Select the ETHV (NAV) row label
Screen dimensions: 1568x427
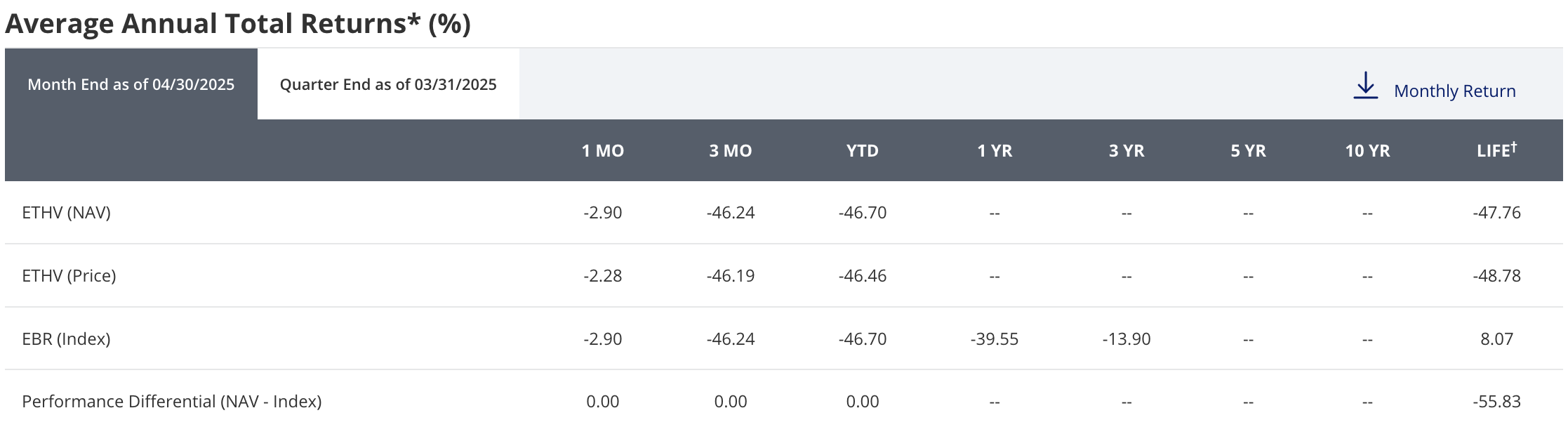[x=67, y=213]
